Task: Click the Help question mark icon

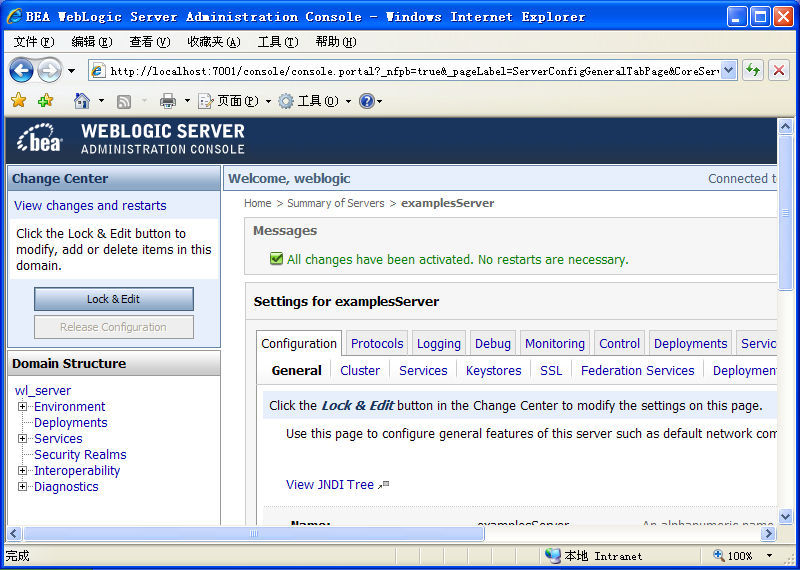Action: [x=366, y=101]
